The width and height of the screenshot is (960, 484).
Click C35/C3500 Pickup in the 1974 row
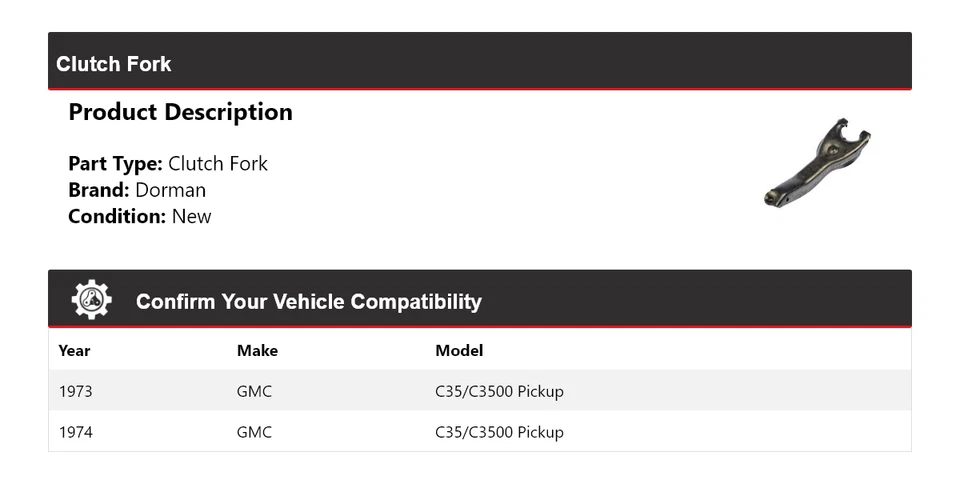pyautogui.click(x=499, y=432)
